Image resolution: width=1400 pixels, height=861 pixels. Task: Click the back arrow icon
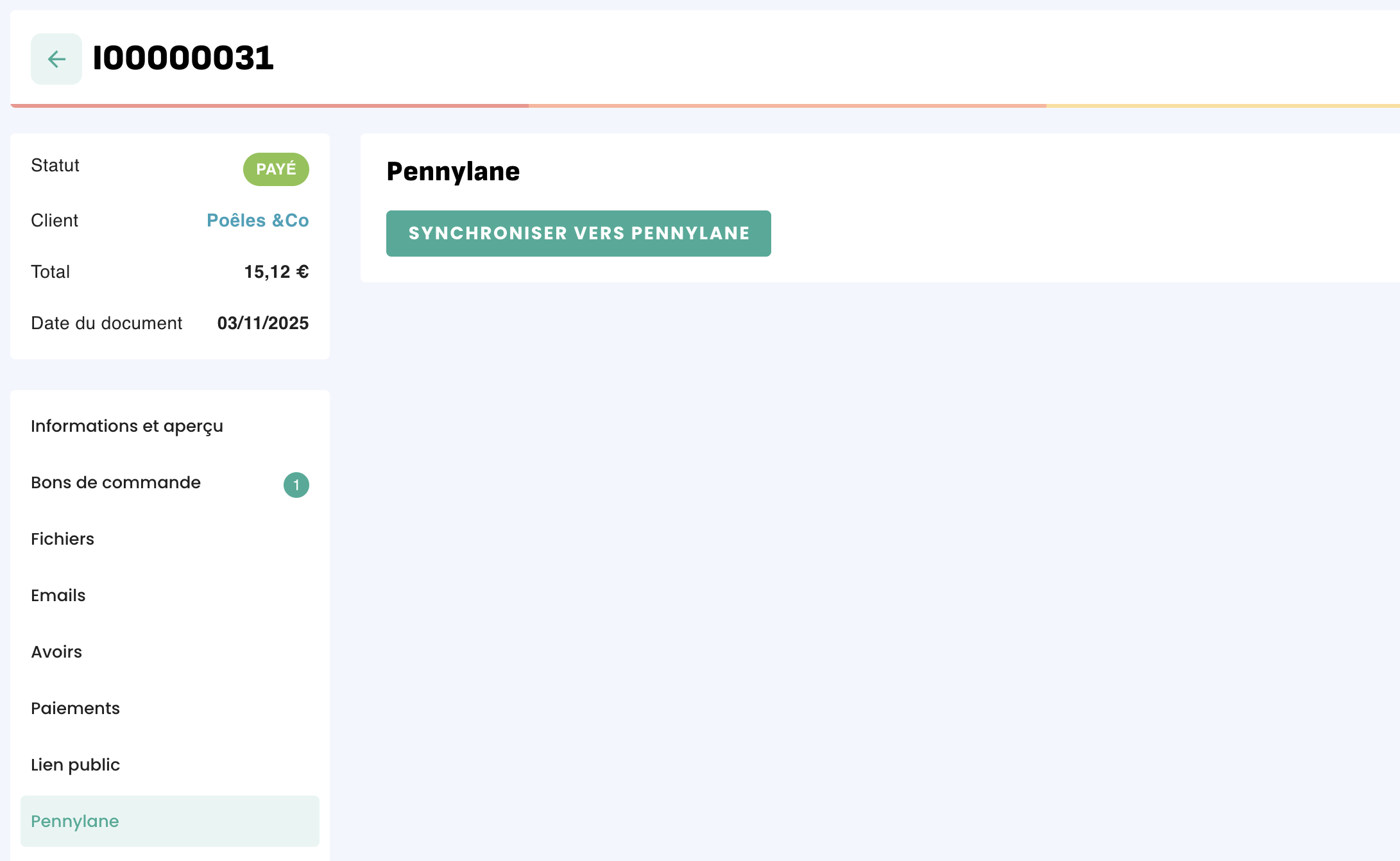(x=56, y=59)
